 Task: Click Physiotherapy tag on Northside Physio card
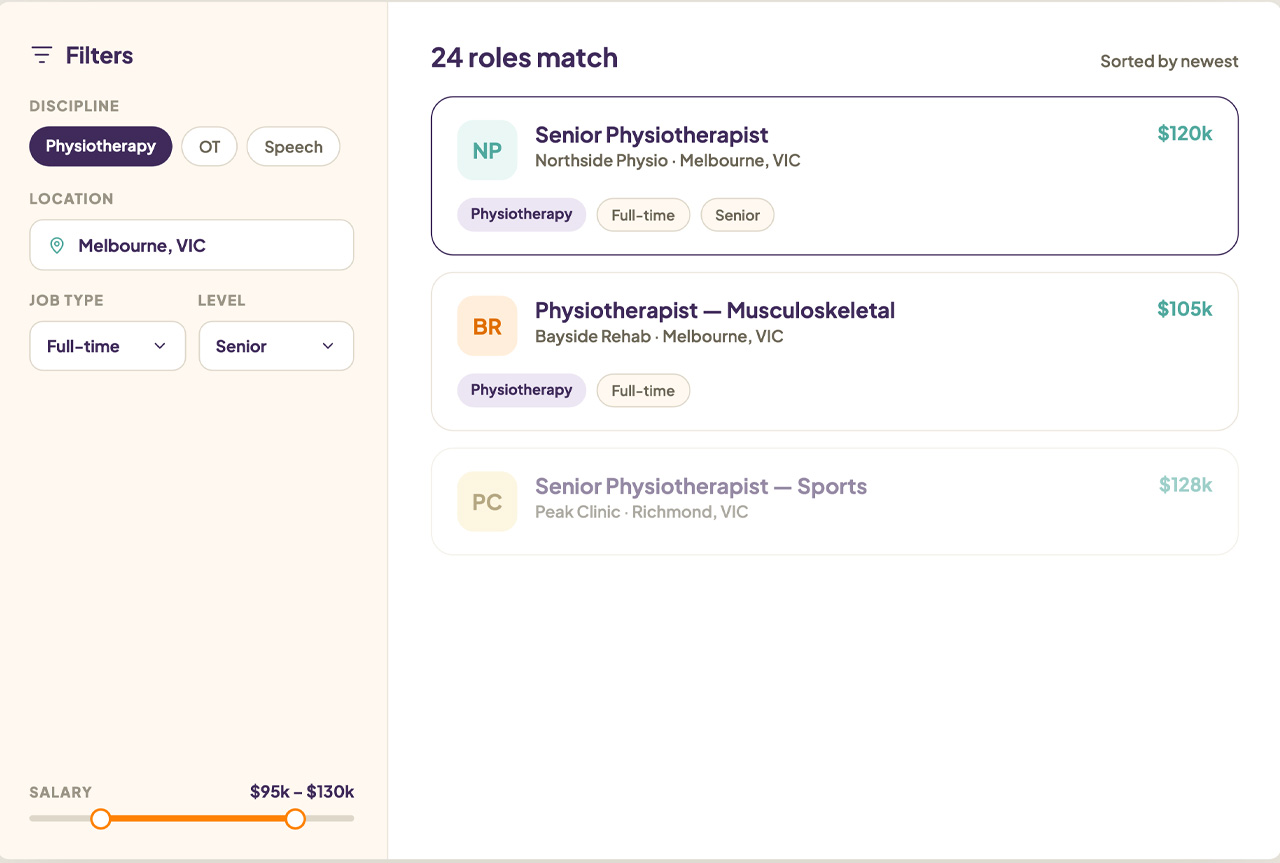pyautogui.click(x=522, y=214)
